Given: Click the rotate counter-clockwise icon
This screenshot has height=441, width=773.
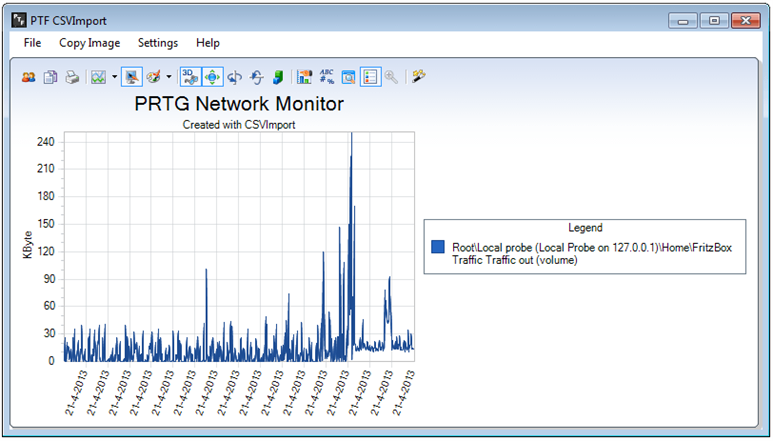Looking at the screenshot, I should point(256,77).
